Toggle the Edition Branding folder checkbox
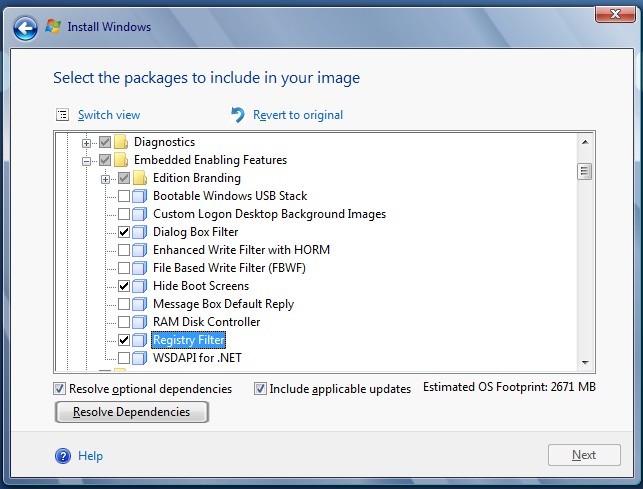The image size is (643, 489). tap(124, 178)
